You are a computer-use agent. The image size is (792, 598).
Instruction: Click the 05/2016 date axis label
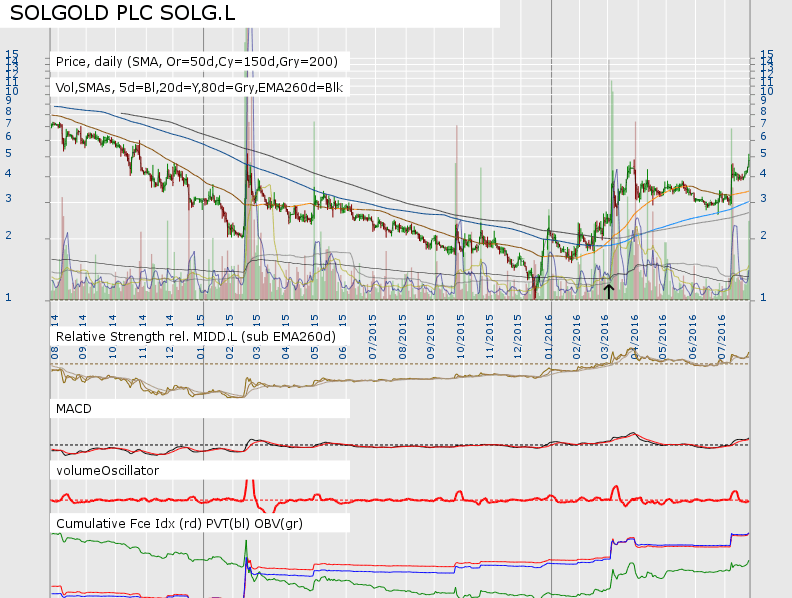click(663, 337)
